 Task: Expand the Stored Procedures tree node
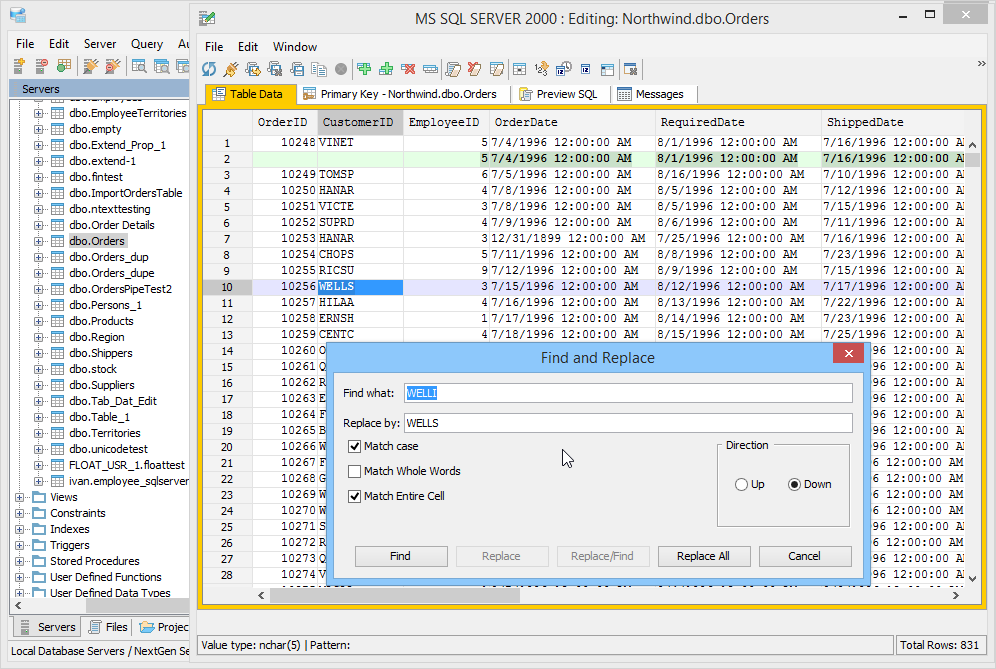[x=21, y=561]
